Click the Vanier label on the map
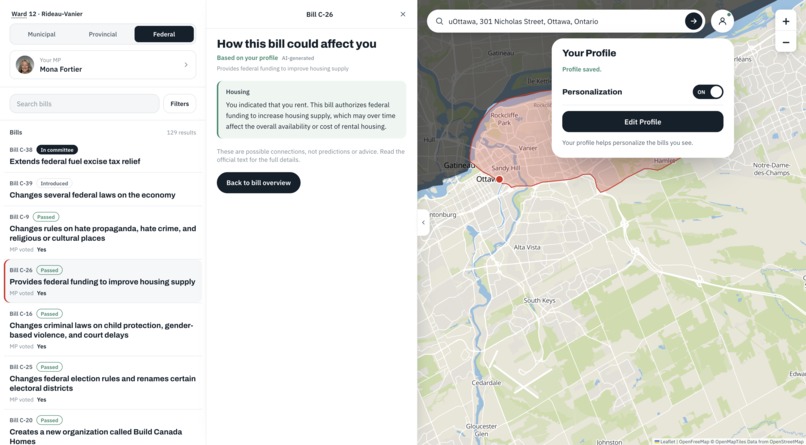This screenshot has height=445, width=806. (x=528, y=148)
